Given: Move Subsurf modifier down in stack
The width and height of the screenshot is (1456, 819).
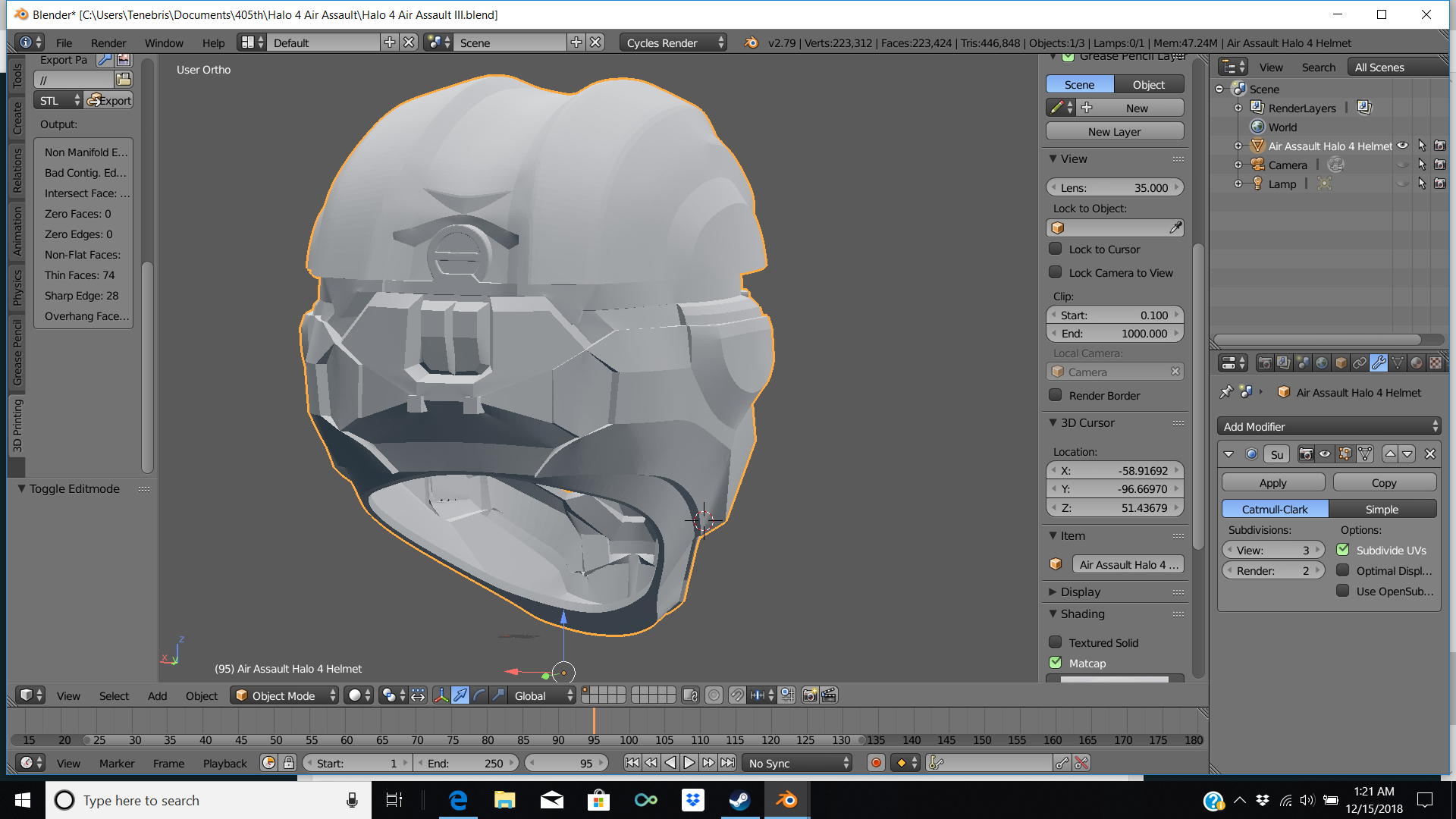Looking at the screenshot, I should pyautogui.click(x=1407, y=454).
